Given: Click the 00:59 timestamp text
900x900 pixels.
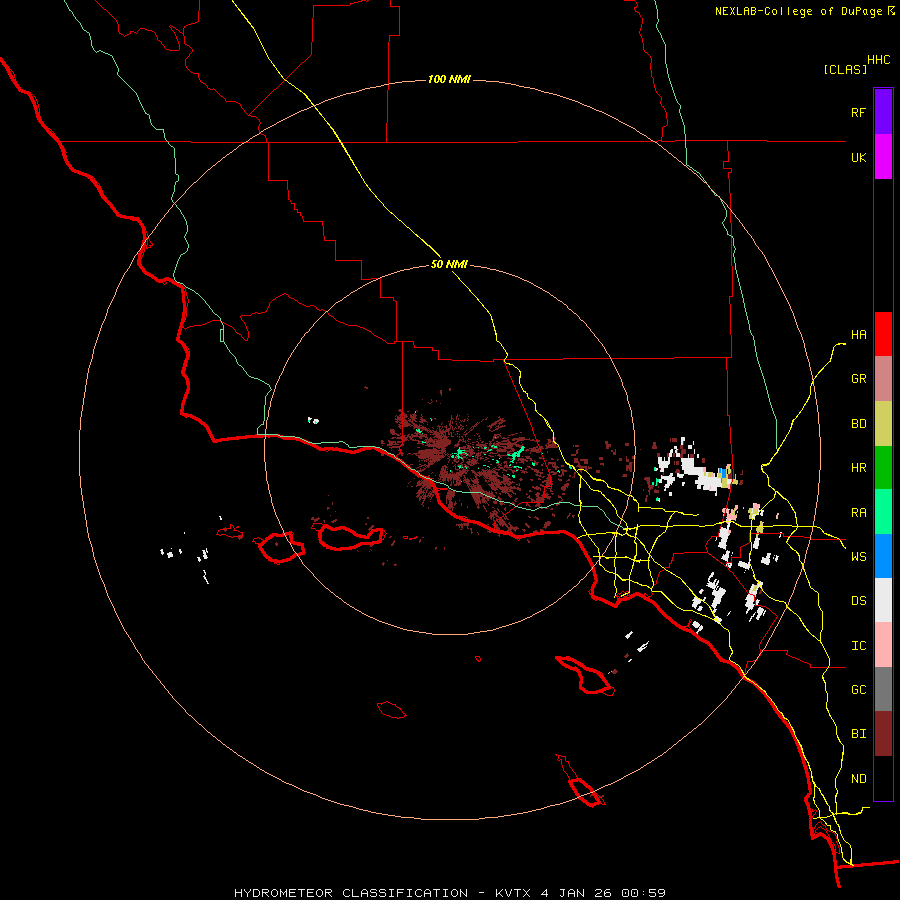Looking at the screenshot, I should coord(643,893).
